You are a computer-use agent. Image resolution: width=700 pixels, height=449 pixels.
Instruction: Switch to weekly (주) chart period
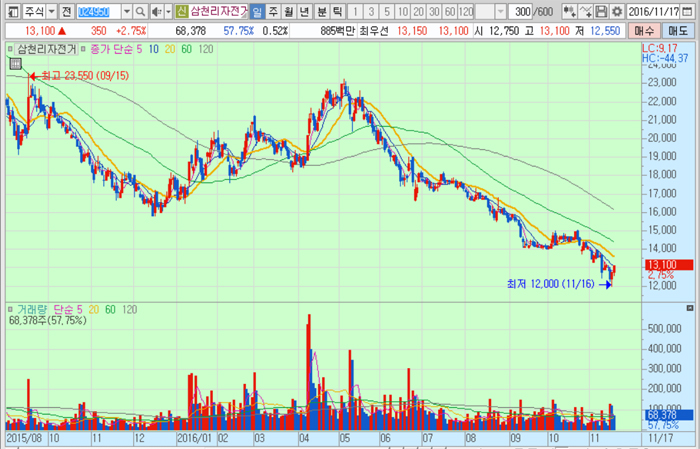(x=273, y=11)
